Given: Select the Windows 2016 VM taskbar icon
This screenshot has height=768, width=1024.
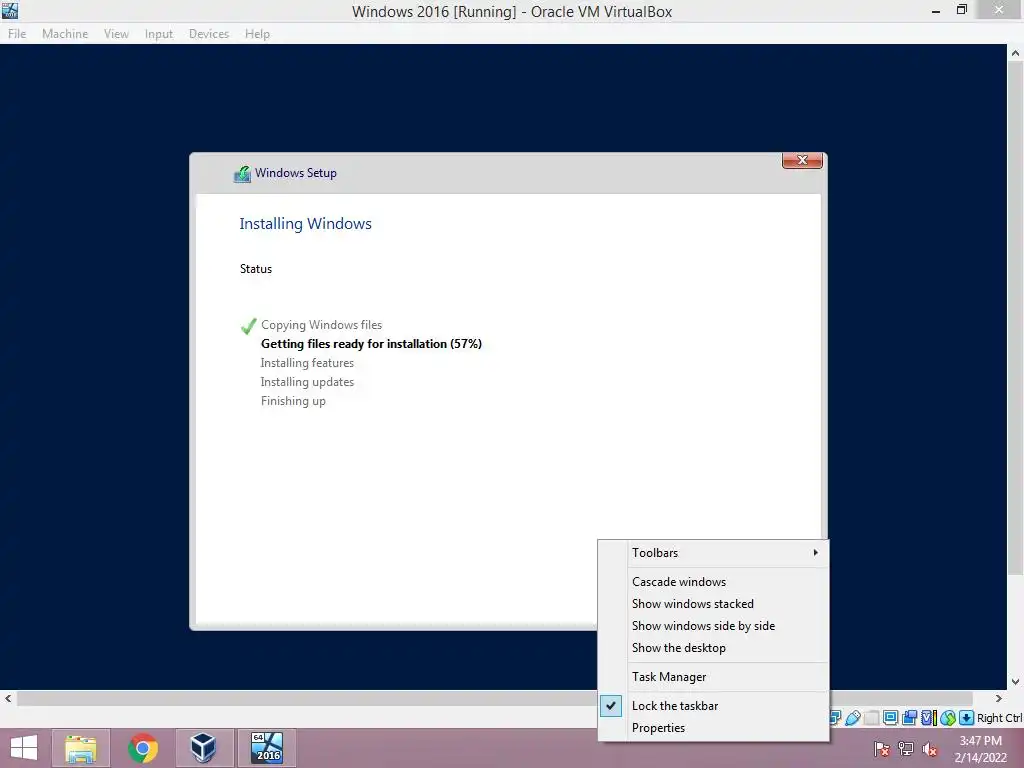Looking at the screenshot, I should point(267,748).
